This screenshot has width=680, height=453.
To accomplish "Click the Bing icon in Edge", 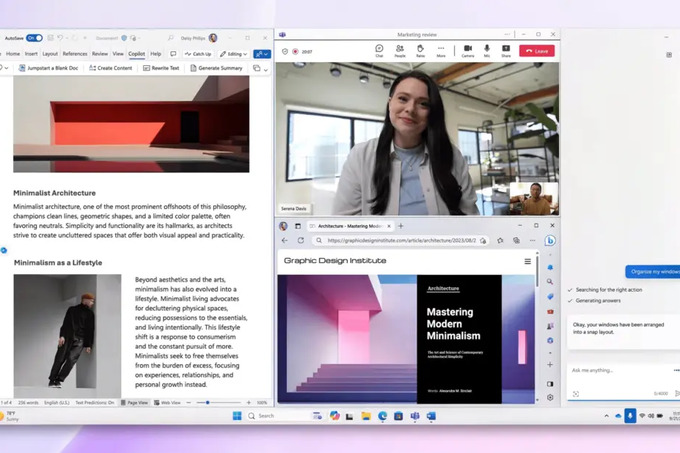I will 550,240.
